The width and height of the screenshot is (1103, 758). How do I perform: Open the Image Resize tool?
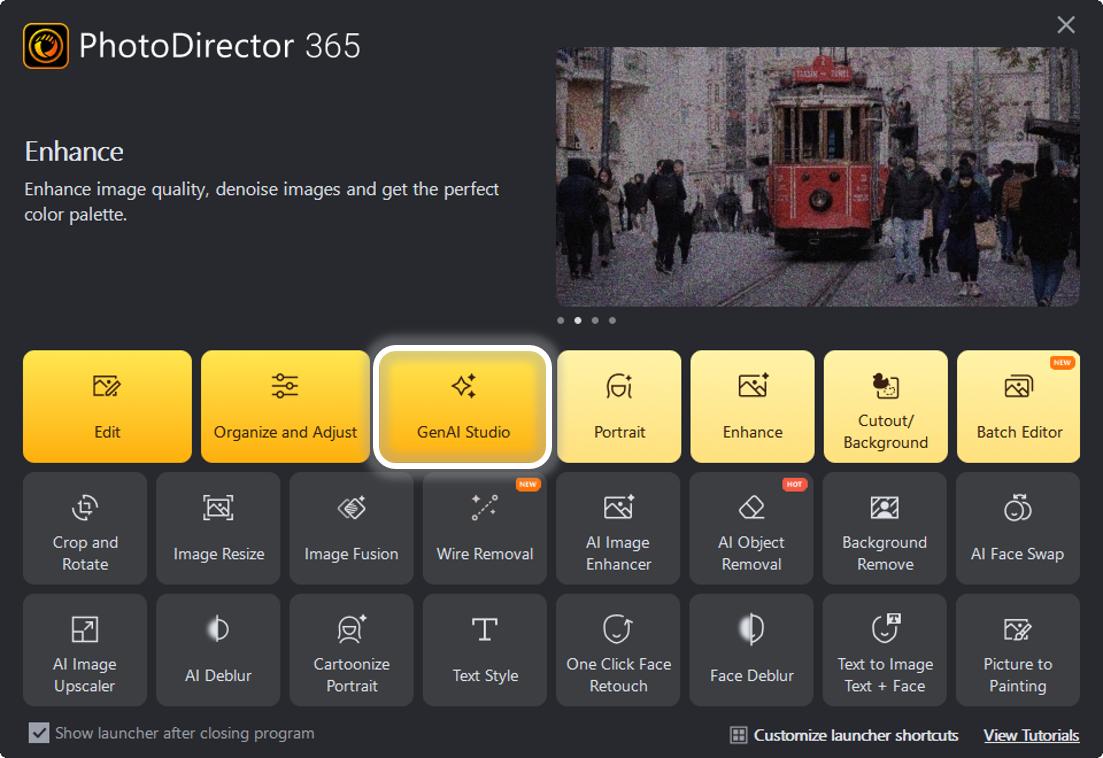click(218, 528)
